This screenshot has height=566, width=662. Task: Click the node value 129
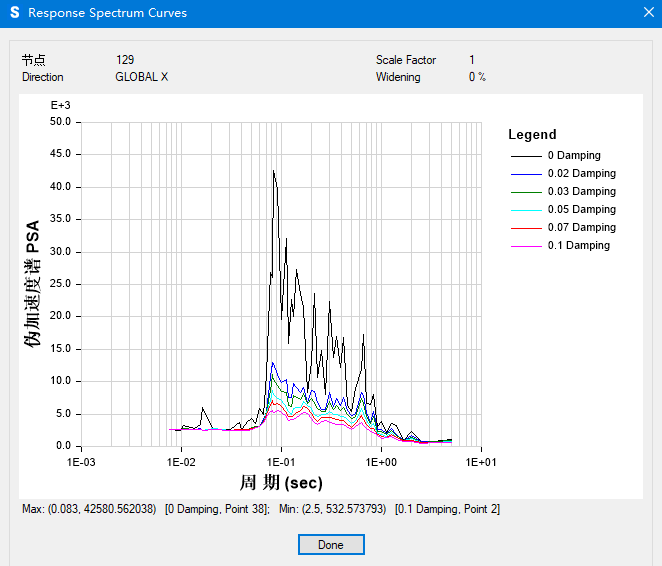pos(125,60)
